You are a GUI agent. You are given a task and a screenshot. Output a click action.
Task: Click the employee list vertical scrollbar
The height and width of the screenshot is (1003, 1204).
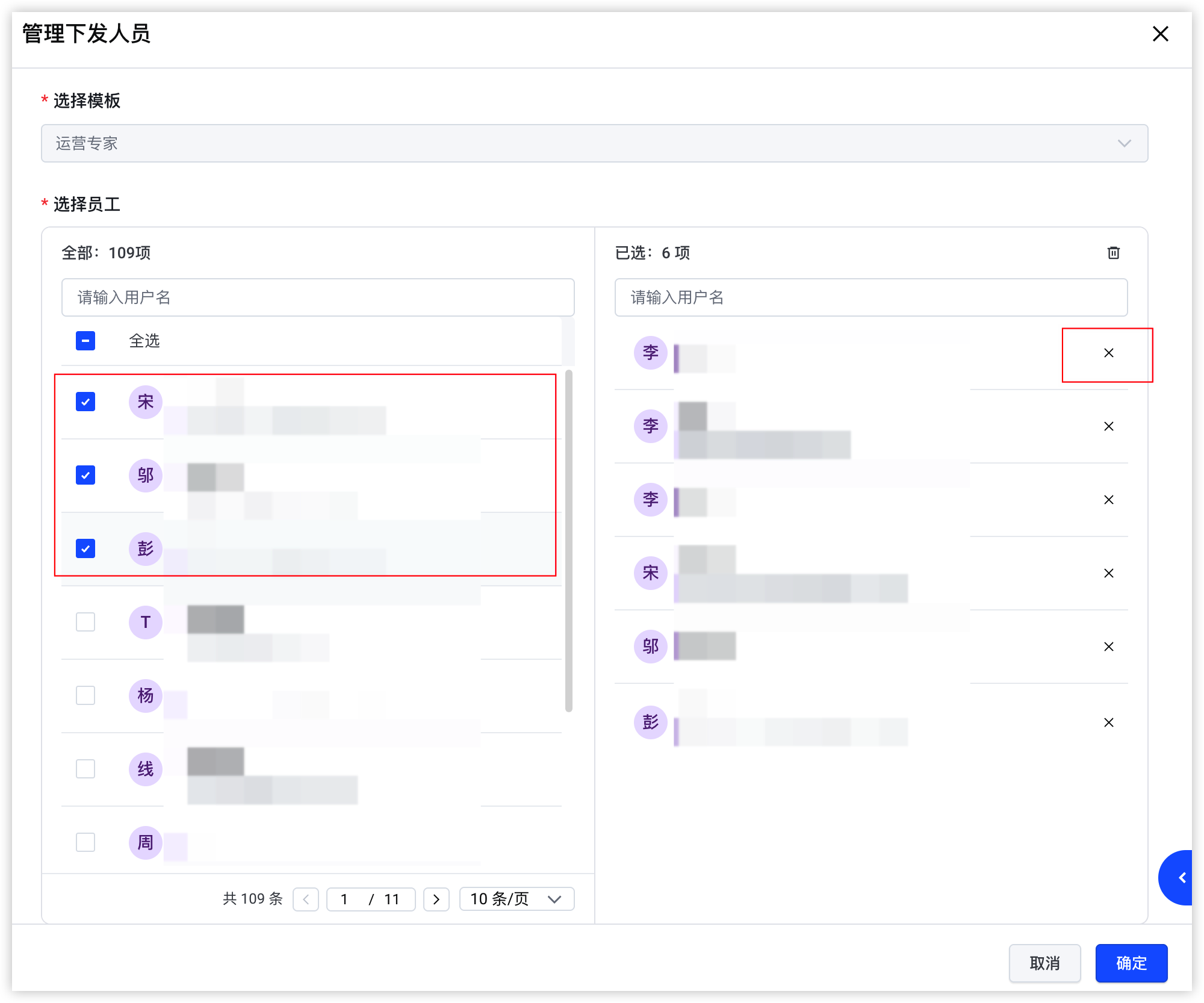[568, 541]
